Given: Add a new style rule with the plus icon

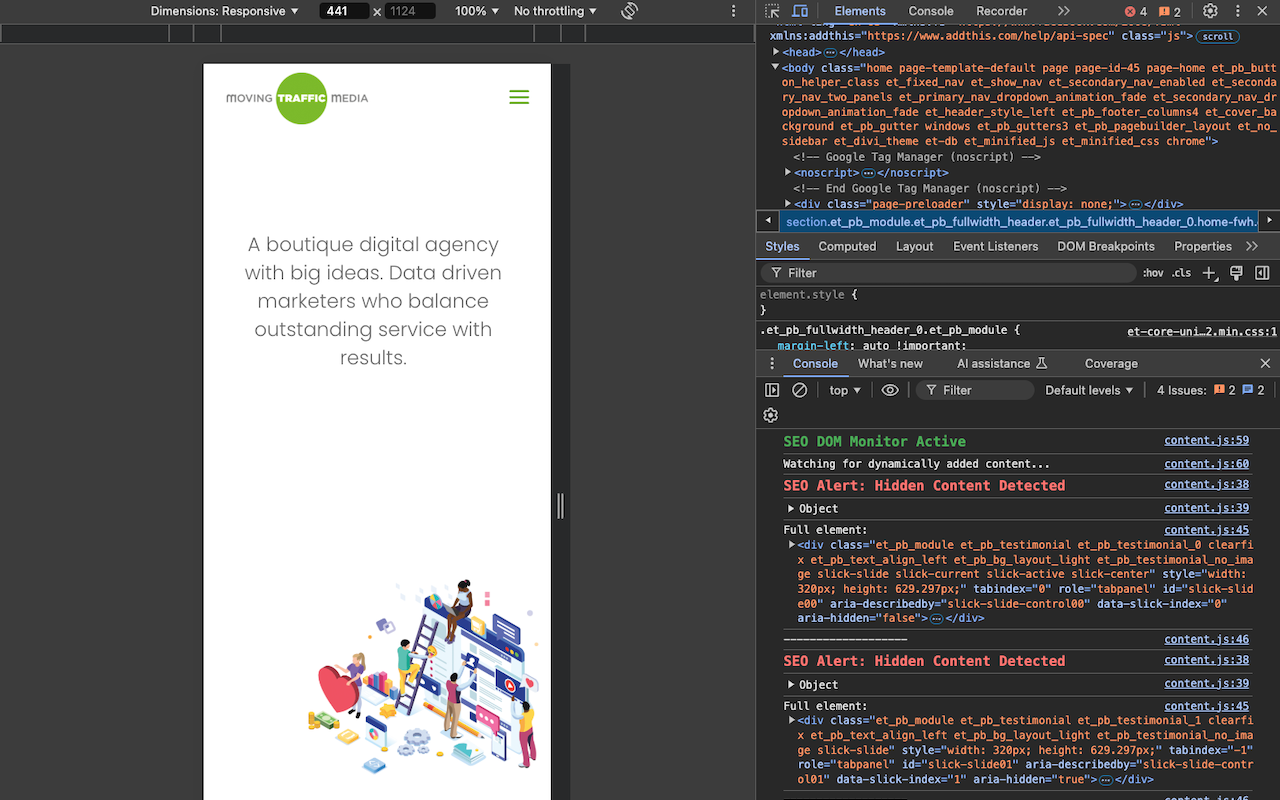Looking at the screenshot, I should pos(1210,272).
